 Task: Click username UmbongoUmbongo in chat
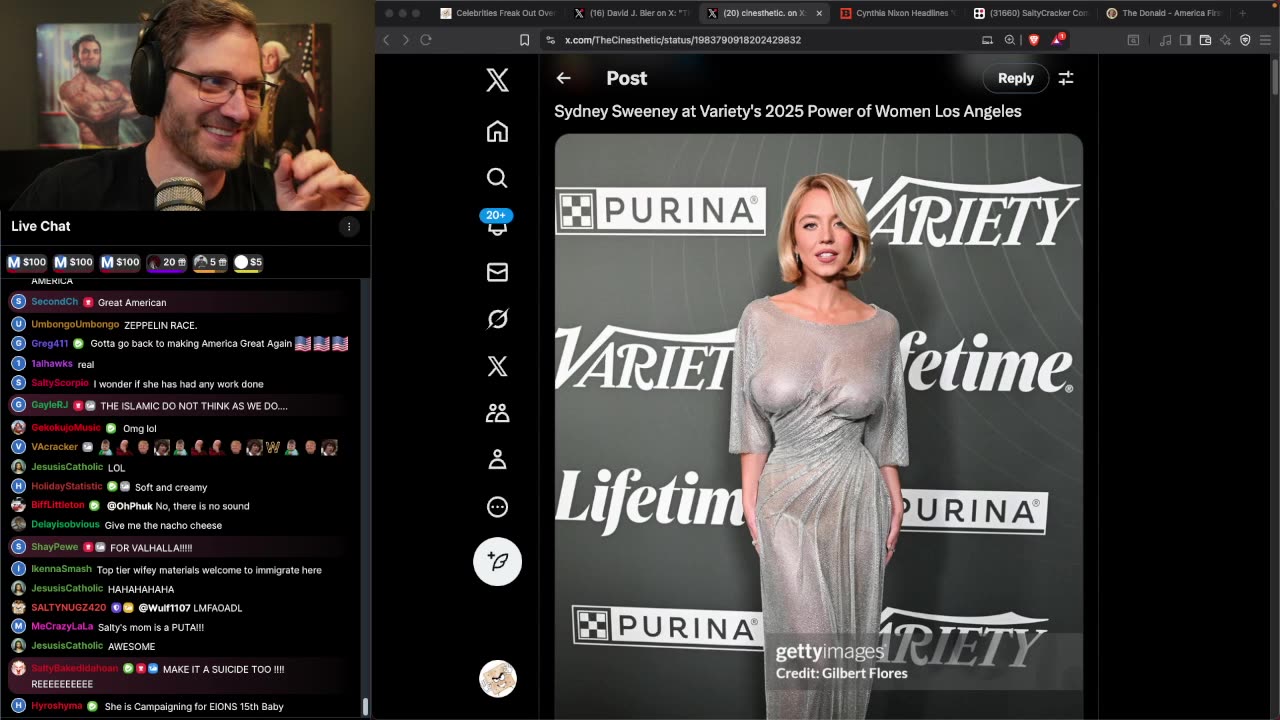[75, 325]
